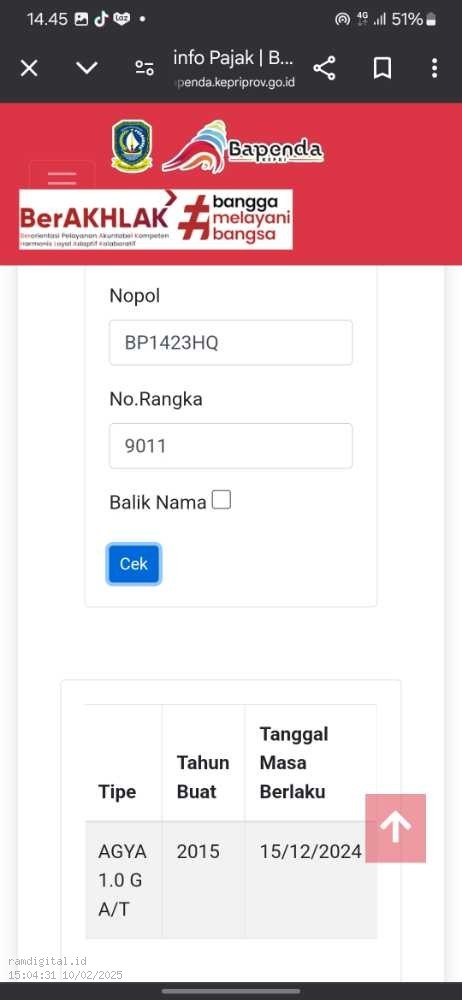Collapse browser with the down chevron
Screen dimensions: 462x1000
87,68
